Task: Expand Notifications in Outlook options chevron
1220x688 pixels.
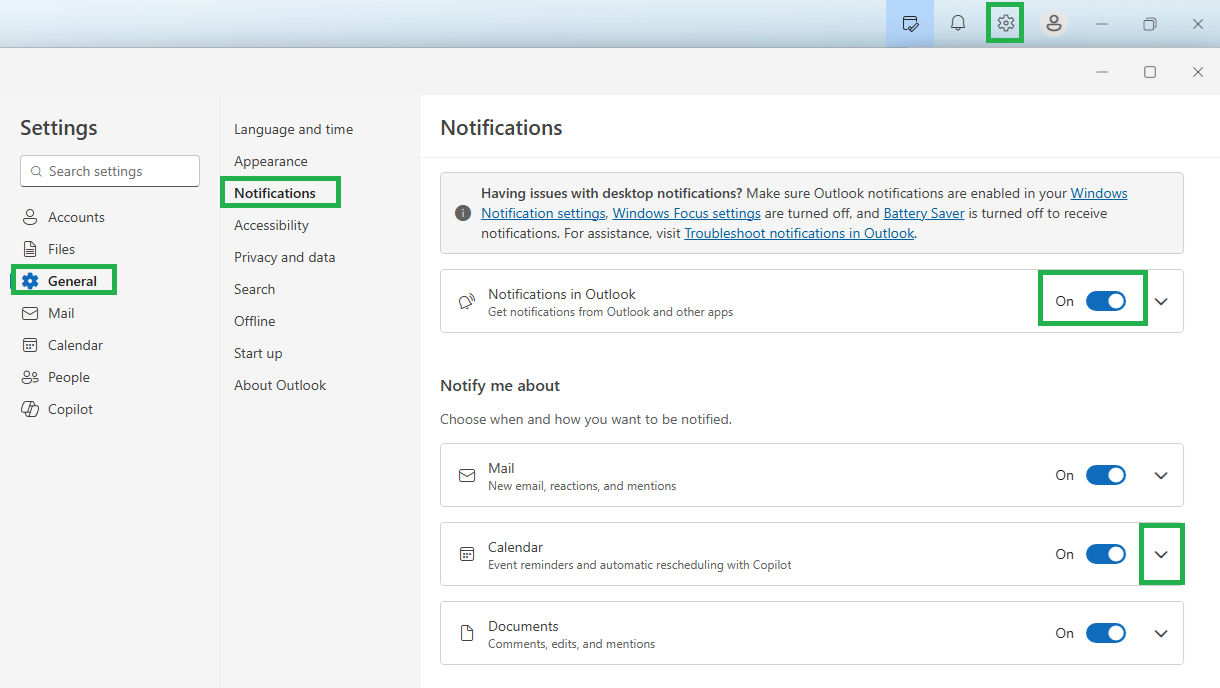Action: (1161, 301)
